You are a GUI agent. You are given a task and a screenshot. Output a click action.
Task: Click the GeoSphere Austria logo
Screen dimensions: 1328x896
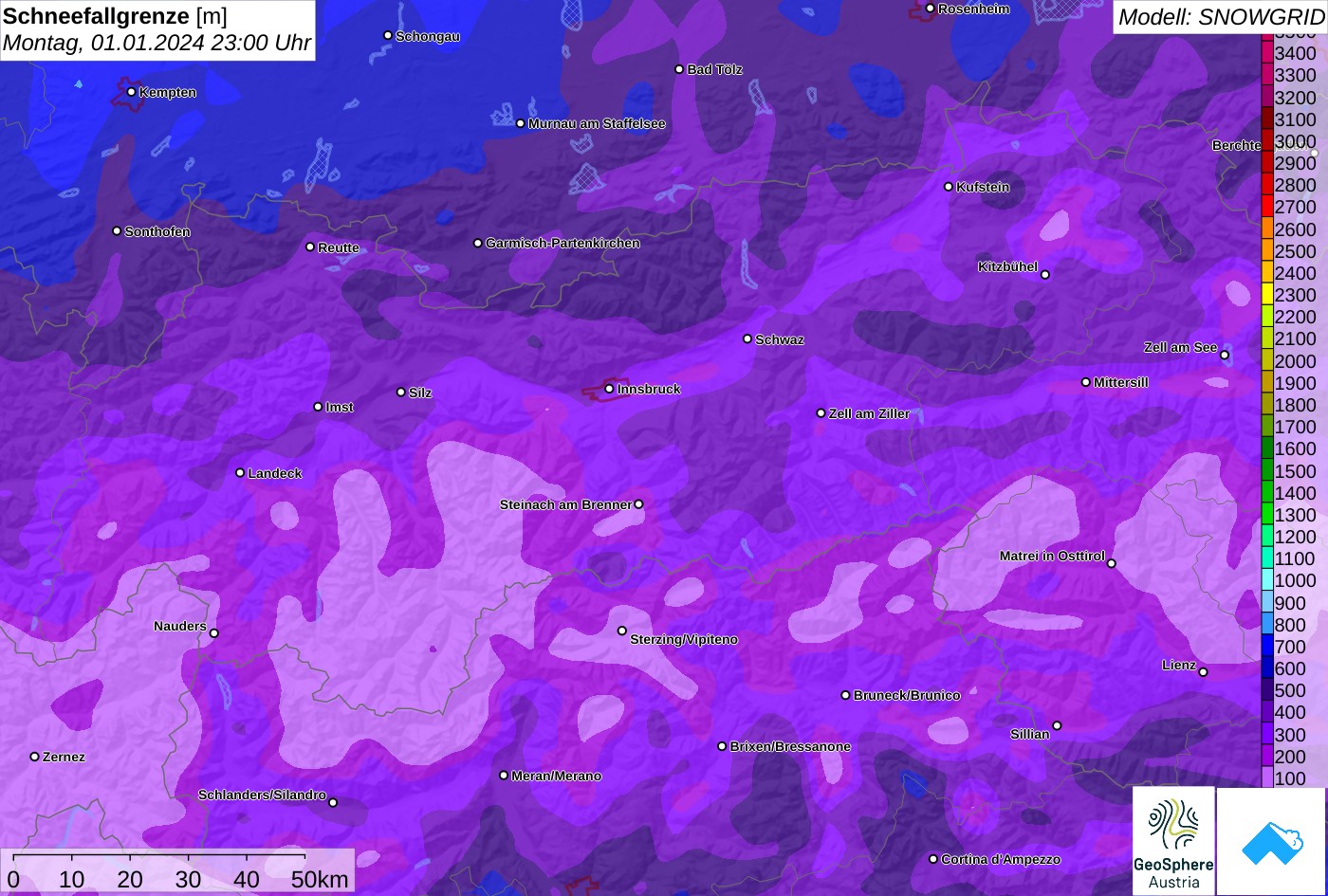[x=1173, y=841]
